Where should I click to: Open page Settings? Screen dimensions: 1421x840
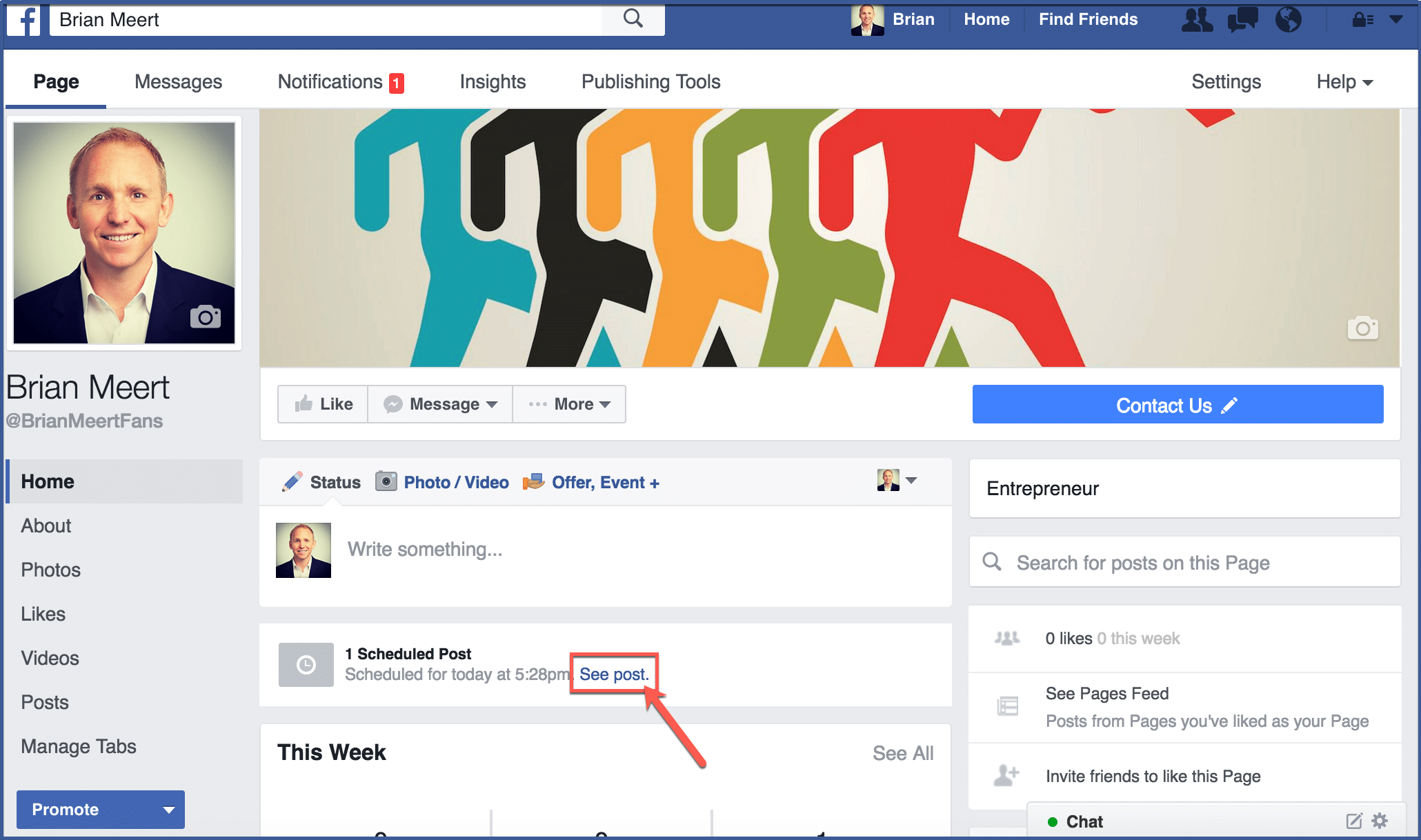[1226, 81]
